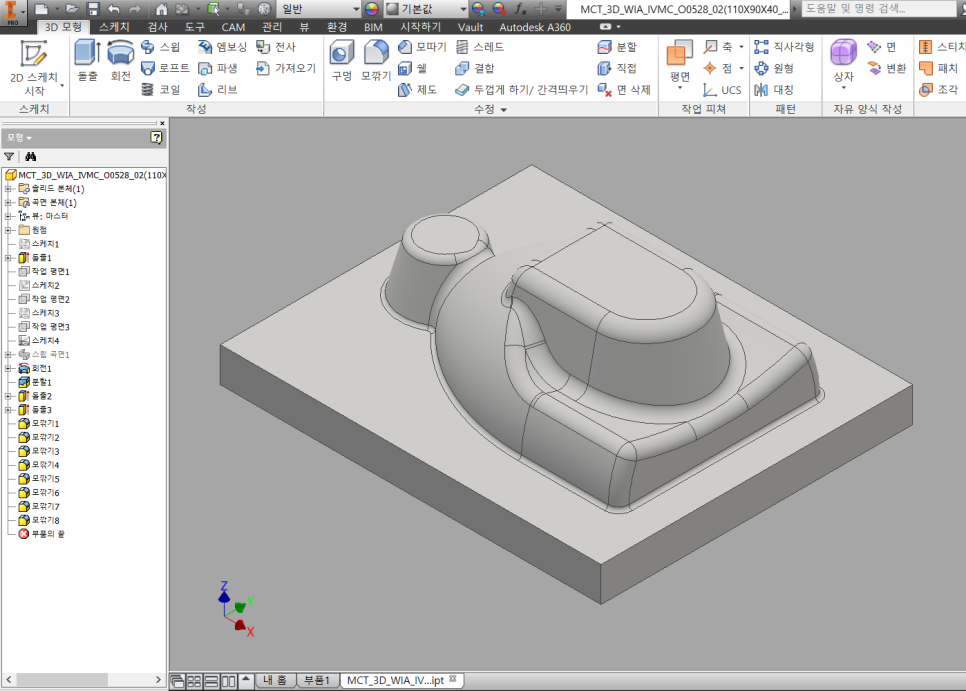Activate the Fillet (모깎기) ribbon tool
This screenshot has width=966, height=691.
click(376, 60)
